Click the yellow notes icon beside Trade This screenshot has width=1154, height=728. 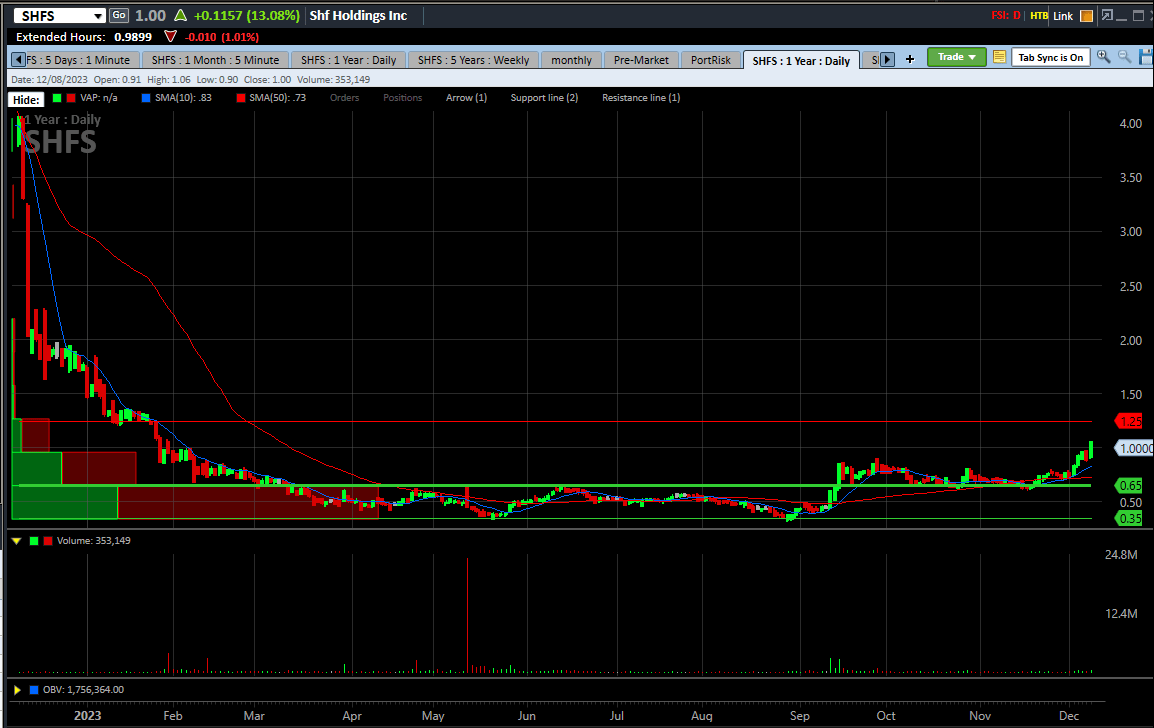point(997,57)
